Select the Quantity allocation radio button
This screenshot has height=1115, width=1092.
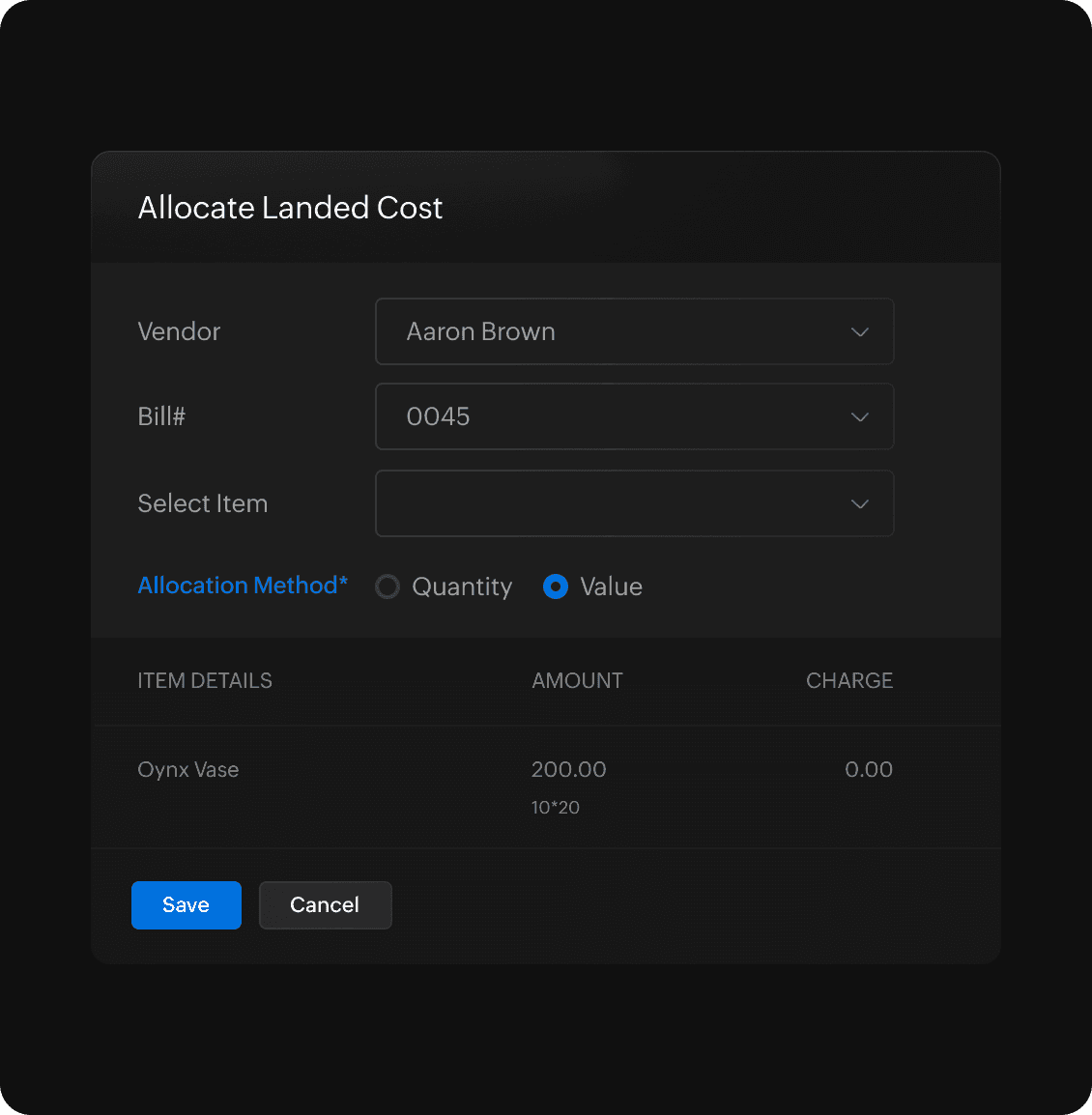pyautogui.click(x=388, y=586)
